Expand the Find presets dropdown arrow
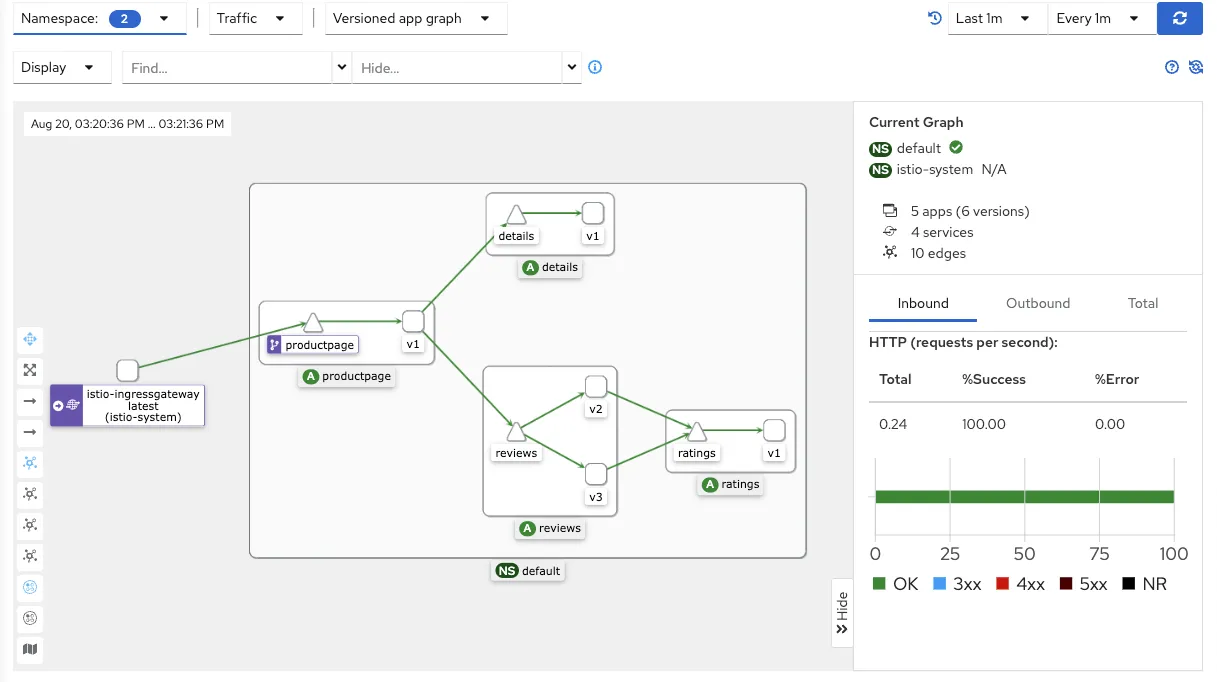This screenshot has height=682, width=1217. [342, 67]
